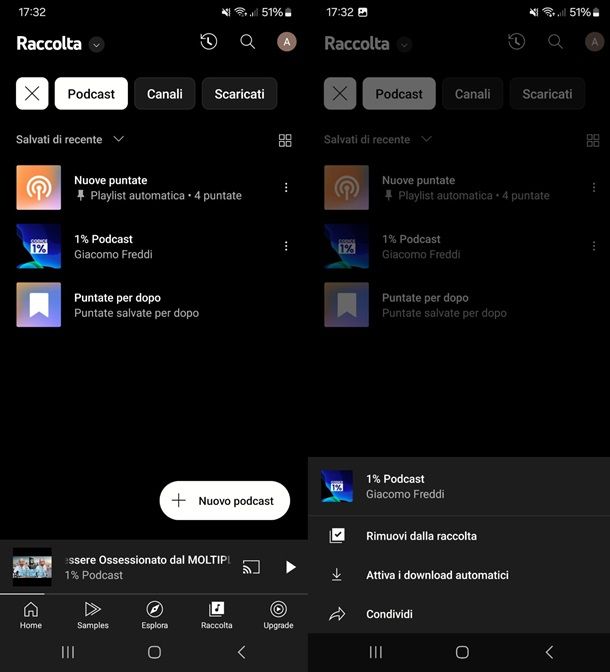Go to Home tab
The height and width of the screenshot is (672, 610).
[31, 615]
